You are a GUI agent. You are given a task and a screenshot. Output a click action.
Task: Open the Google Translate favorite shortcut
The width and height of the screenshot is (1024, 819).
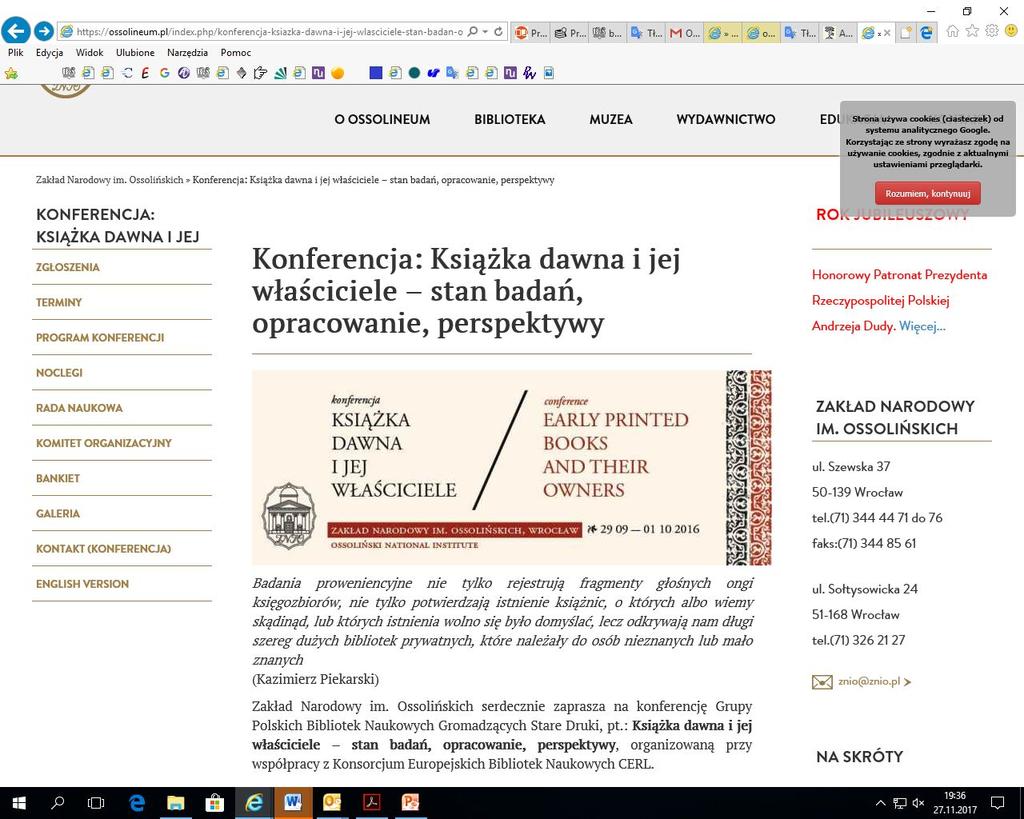coord(452,73)
